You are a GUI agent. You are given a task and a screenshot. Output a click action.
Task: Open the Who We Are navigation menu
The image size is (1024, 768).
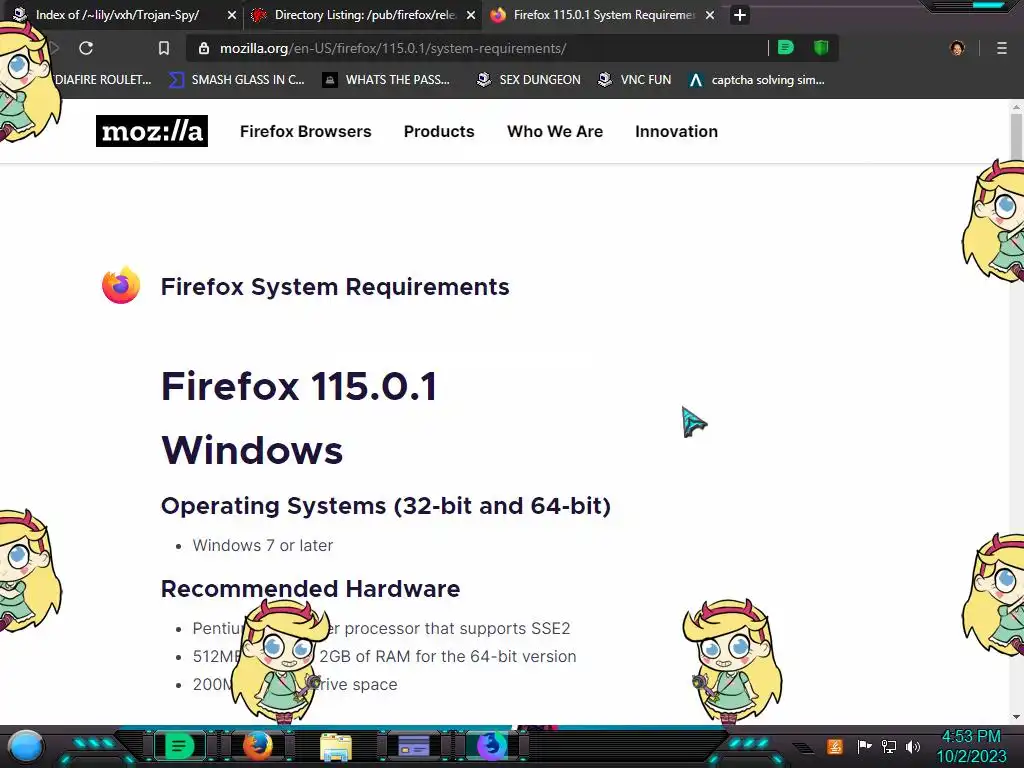coord(555,131)
